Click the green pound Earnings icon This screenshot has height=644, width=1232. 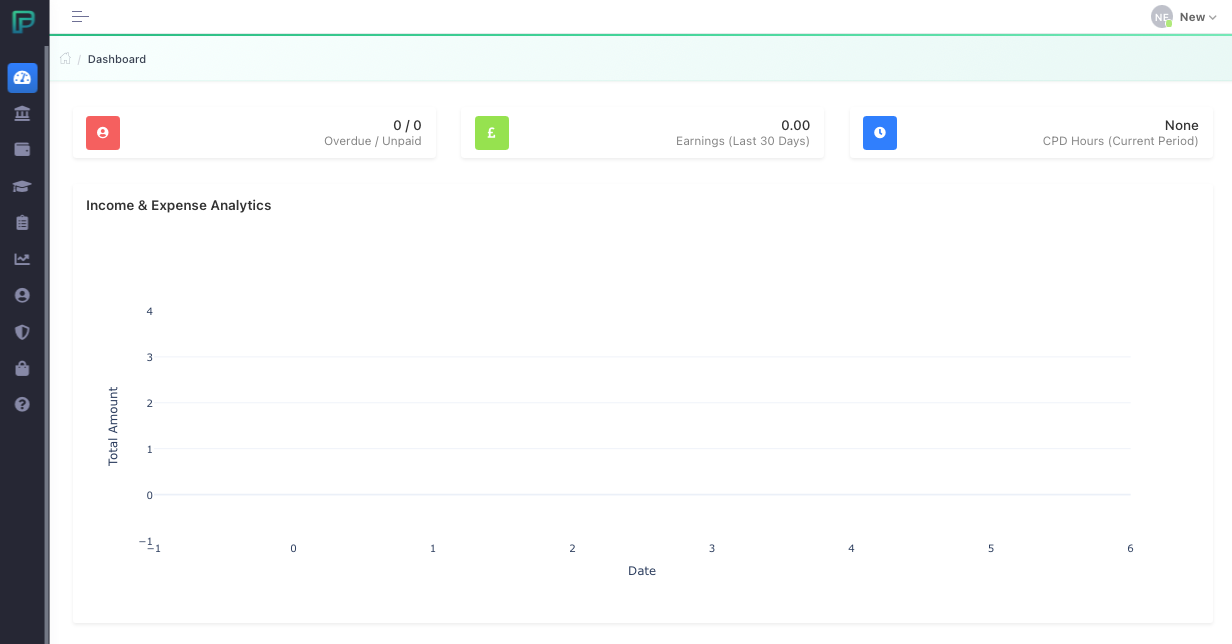(x=491, y=133)
